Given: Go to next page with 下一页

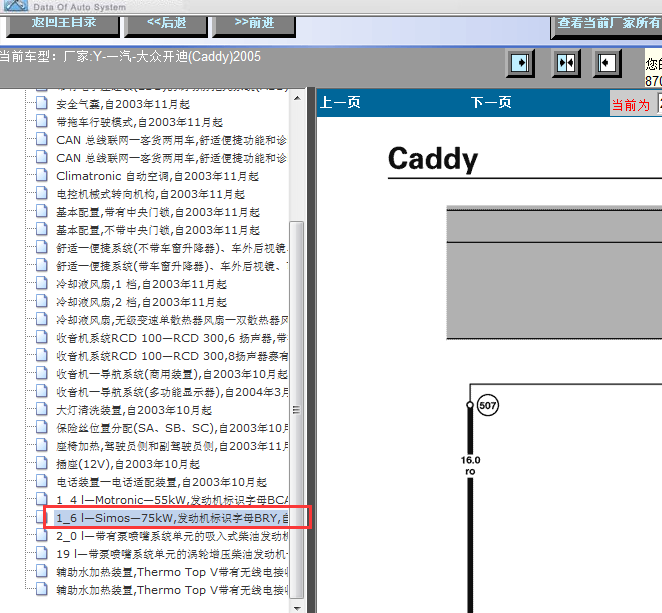Looking at the screenshot, I should 491,102.
